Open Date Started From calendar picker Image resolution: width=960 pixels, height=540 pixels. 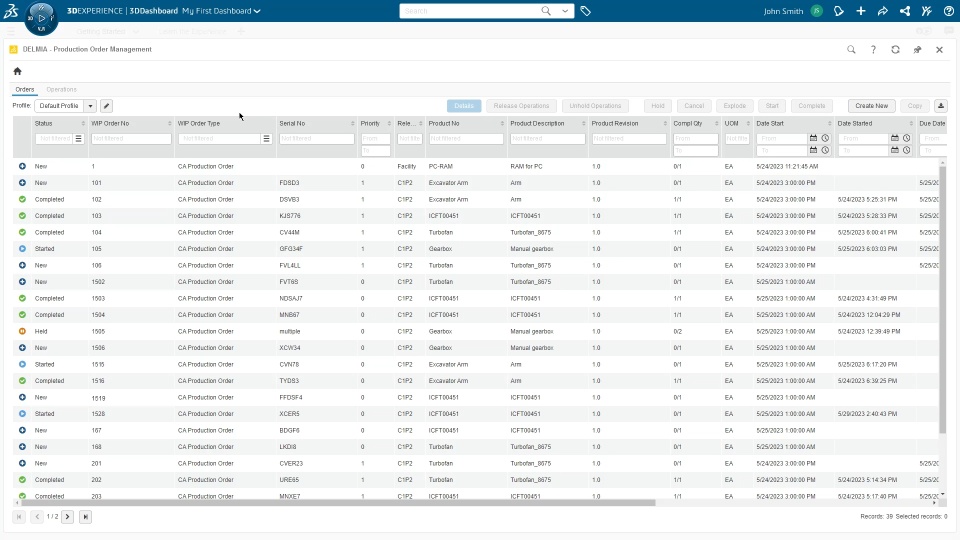(x=895, y=138)
